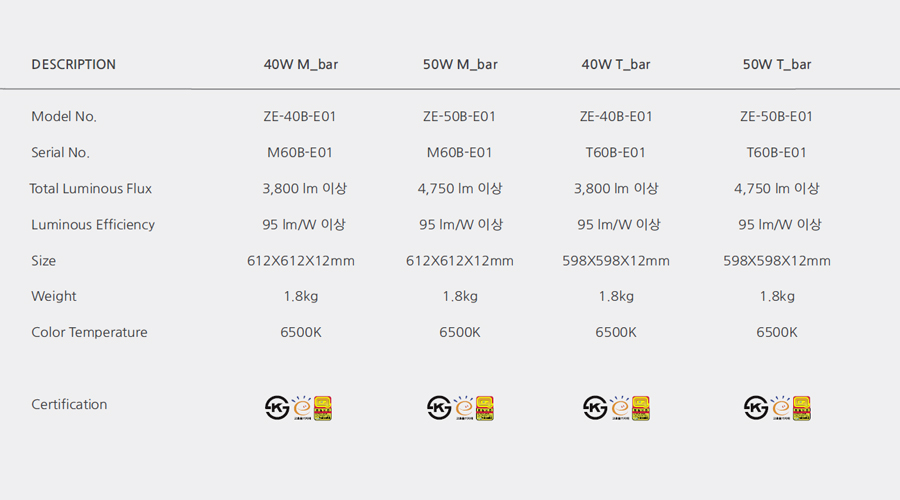Select the 612X612X12mm size under 40W M_bar
900x500 pixels.
(301, 261)
